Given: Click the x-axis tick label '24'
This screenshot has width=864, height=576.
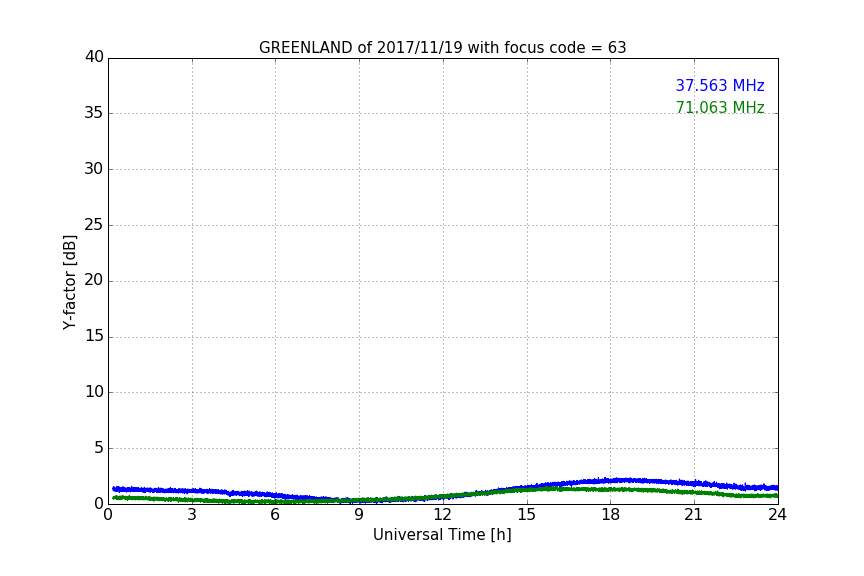Looking at the screenshot, I should [777, 515].
